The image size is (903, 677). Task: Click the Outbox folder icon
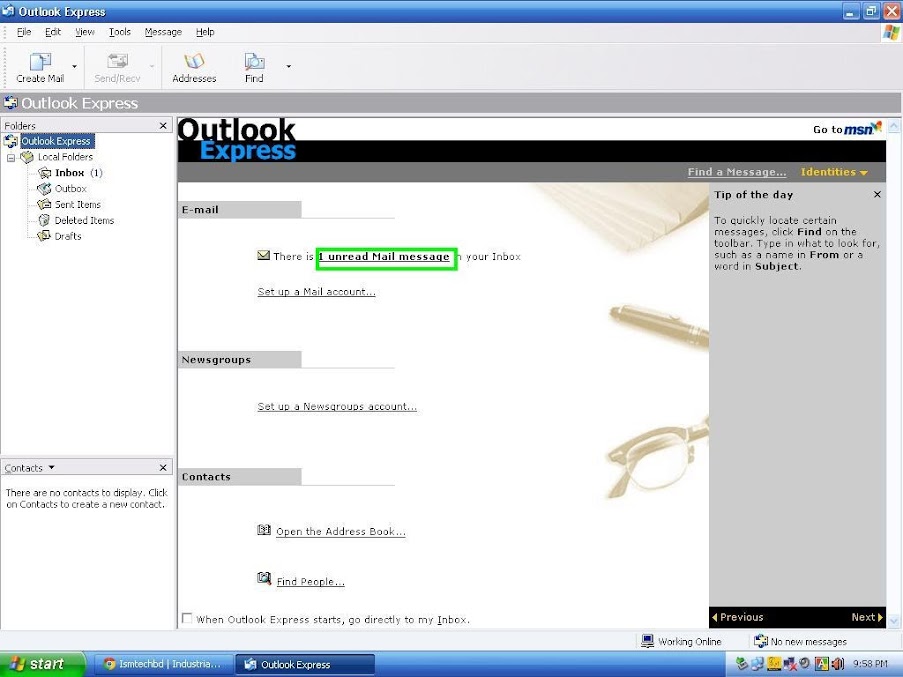[44, 189]
